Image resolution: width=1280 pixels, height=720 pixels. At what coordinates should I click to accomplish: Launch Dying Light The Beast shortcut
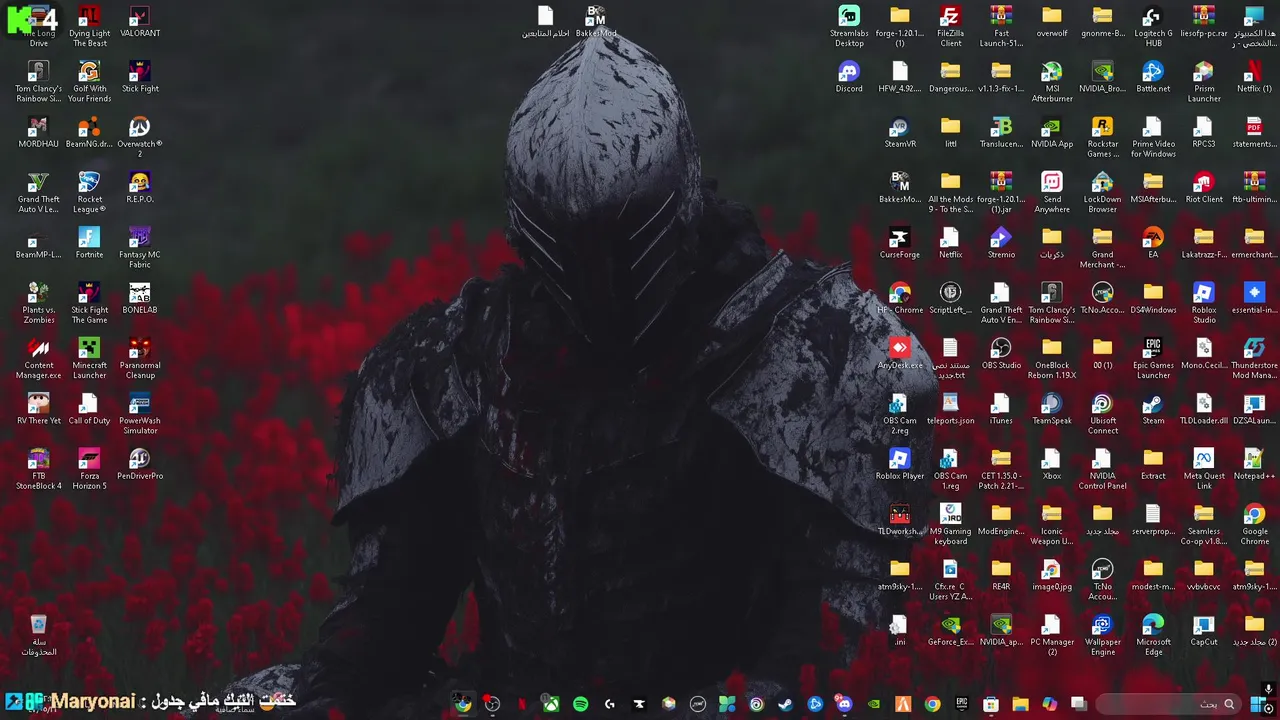pos(89,27)
